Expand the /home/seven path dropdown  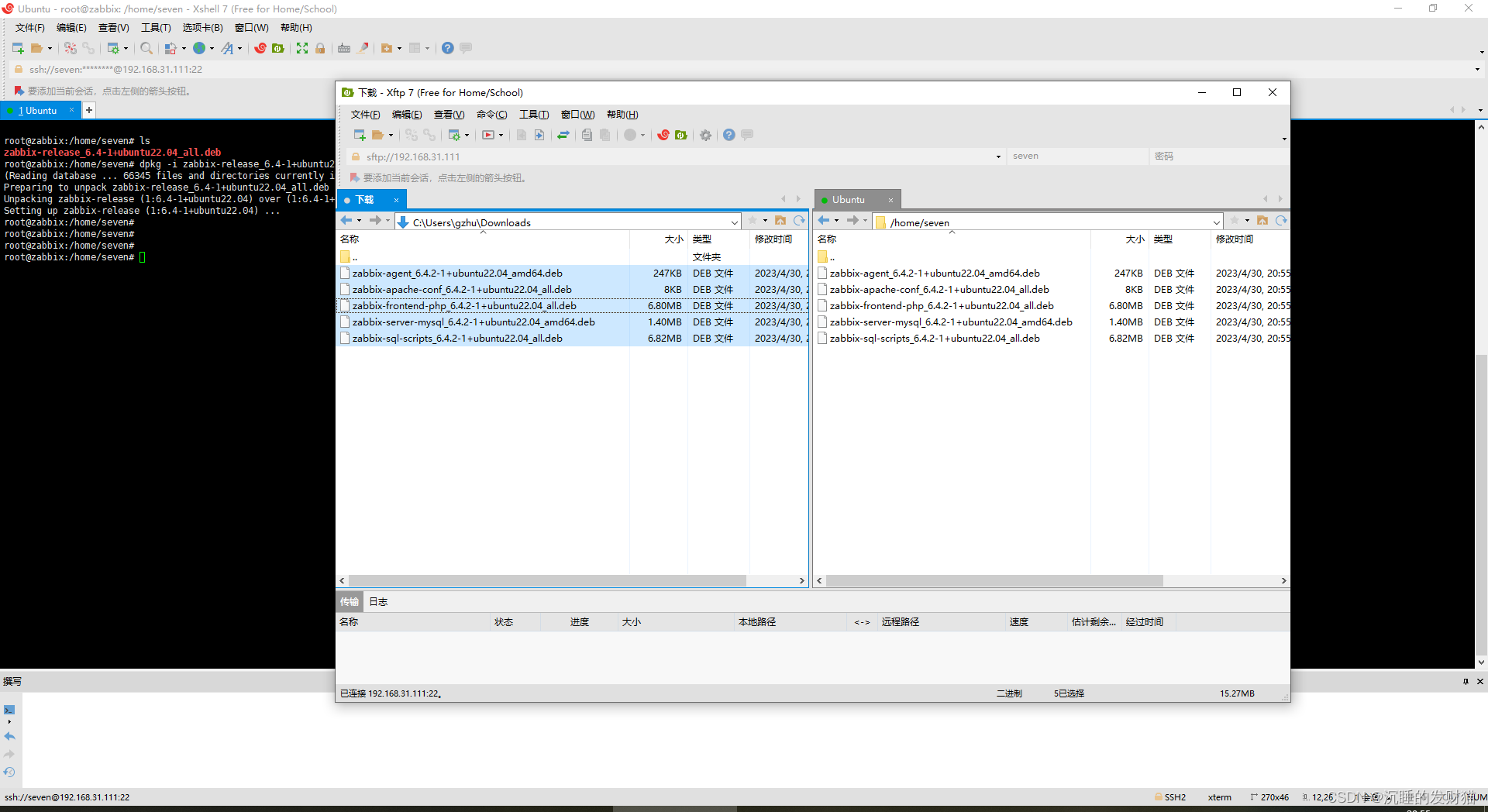tap(1217, 222)
